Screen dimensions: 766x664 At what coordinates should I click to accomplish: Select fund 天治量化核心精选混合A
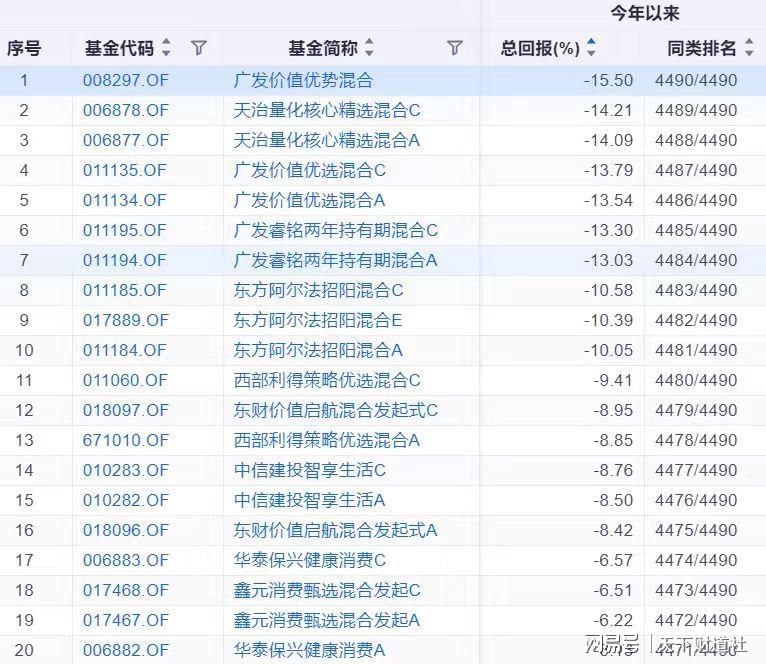(x=327, y=140)
